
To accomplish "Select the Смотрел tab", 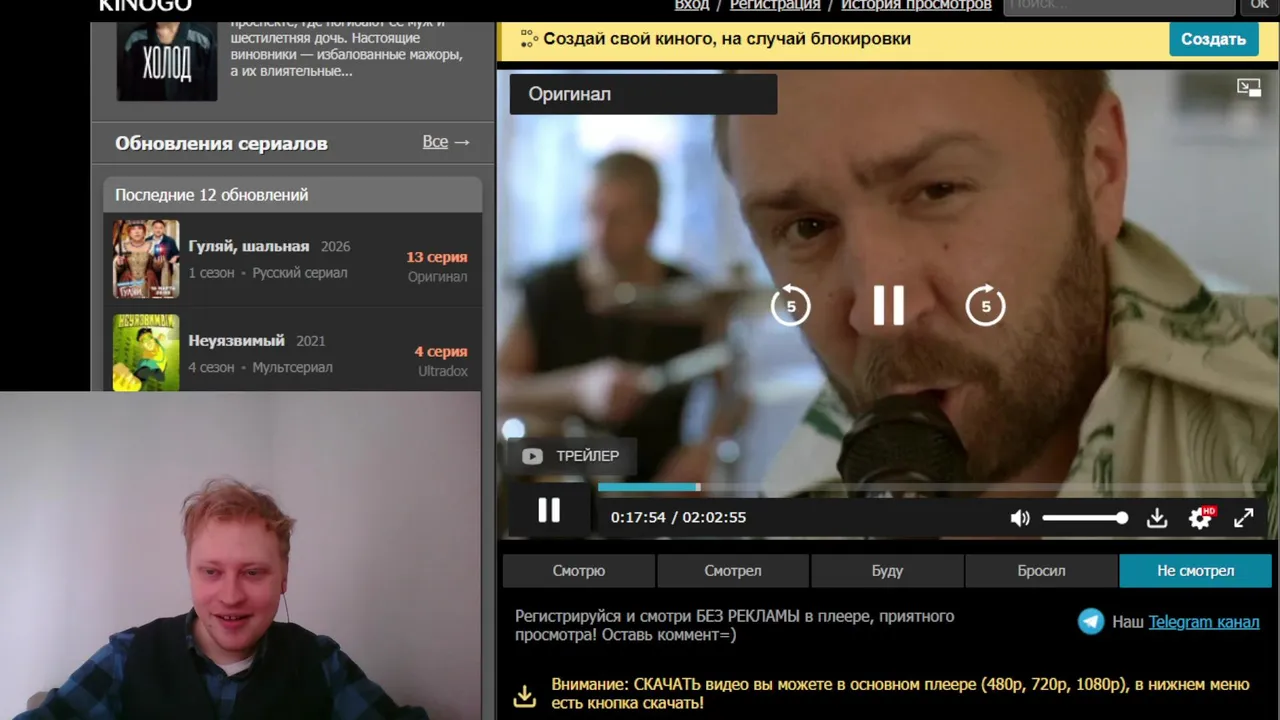I will click(733, 571).
